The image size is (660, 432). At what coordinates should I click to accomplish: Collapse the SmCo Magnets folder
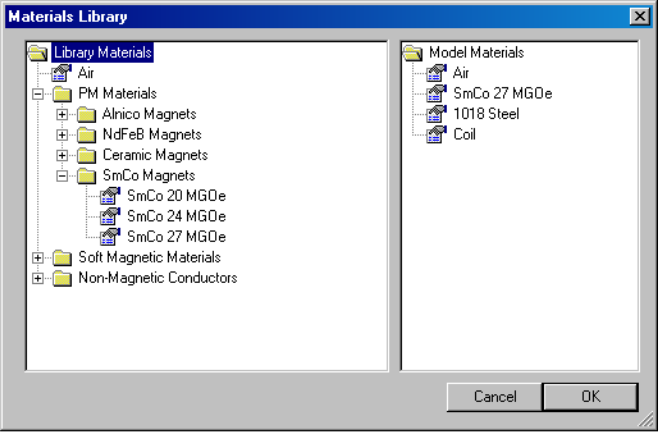pyautogui.click(x=62, y=176)
